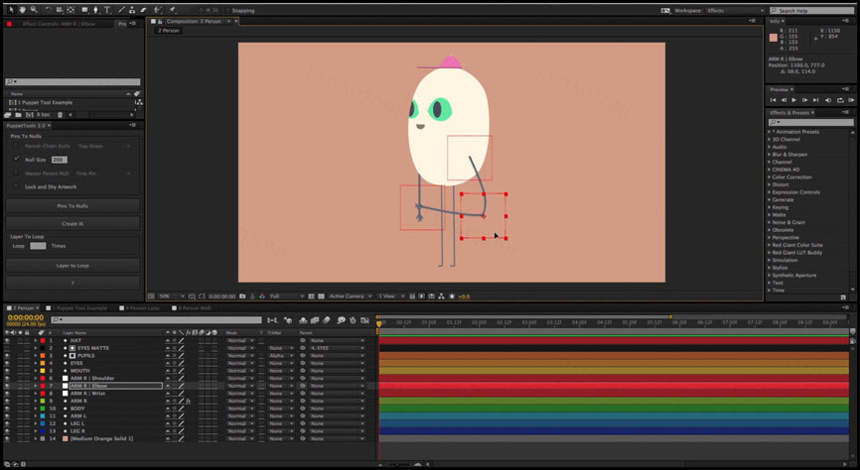Hide the MOUTH layer
The image size is (860, 470).
(x=7, y=371)
